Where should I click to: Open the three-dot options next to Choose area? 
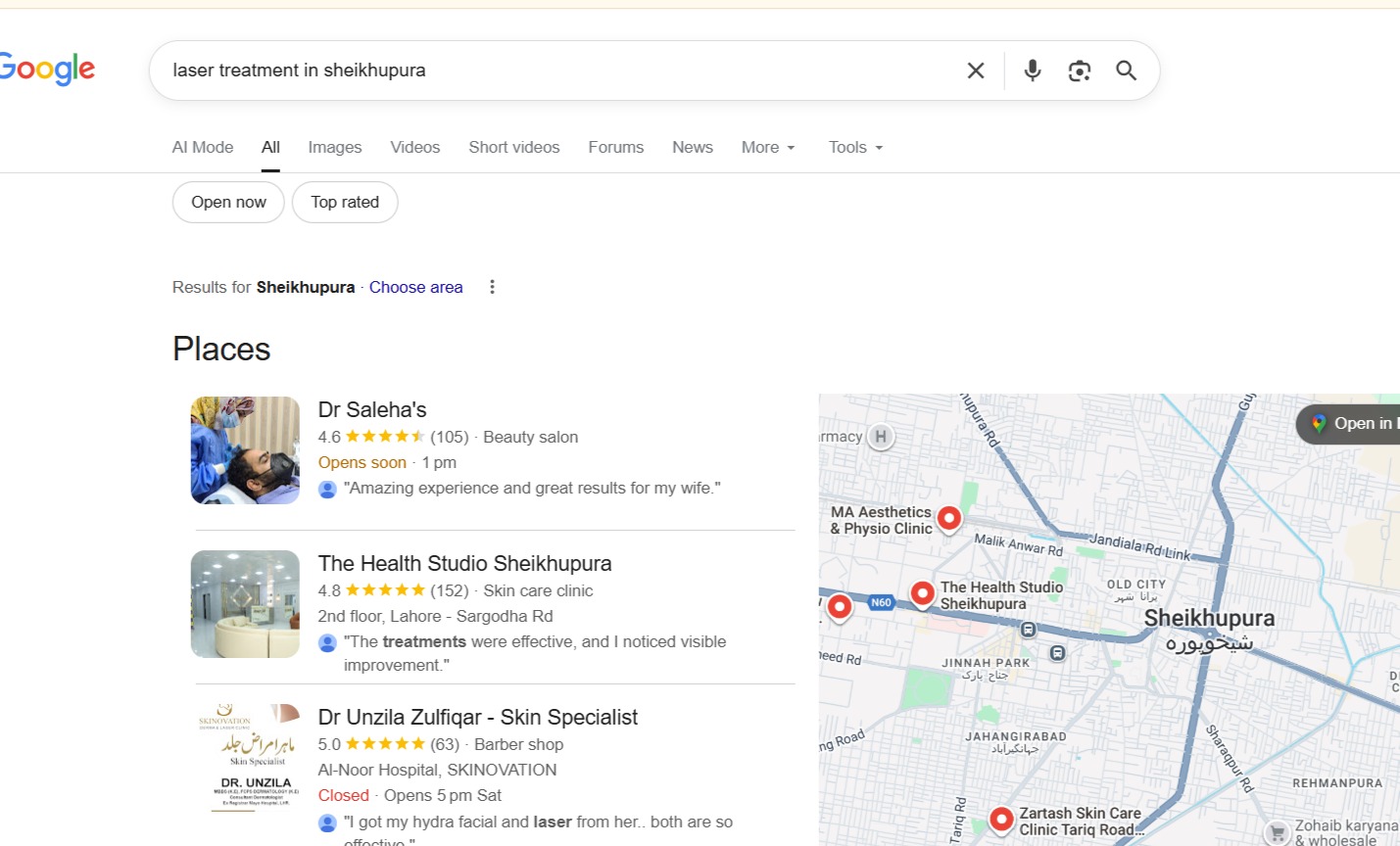coord(492,287)
